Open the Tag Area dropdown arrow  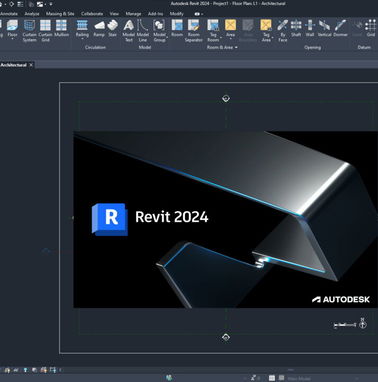pos(273,37)
